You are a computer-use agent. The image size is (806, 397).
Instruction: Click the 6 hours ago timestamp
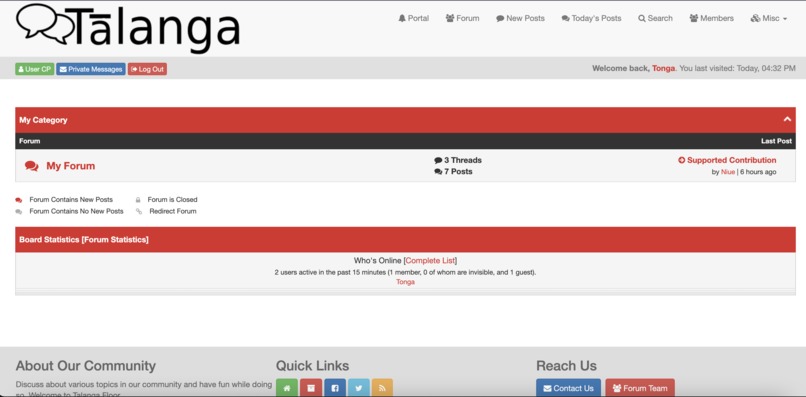[758, 172]
